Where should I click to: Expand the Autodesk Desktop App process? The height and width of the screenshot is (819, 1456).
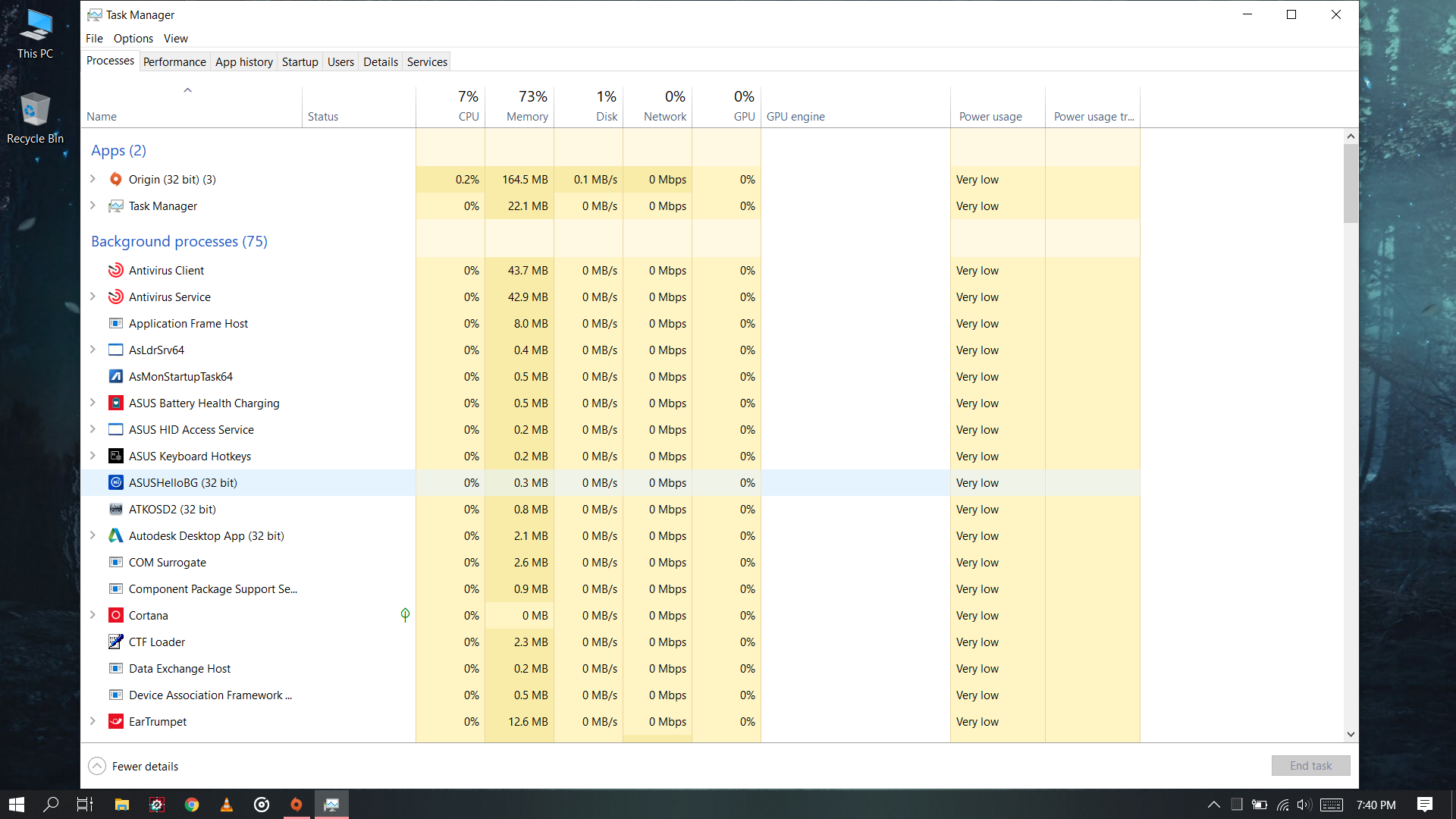point(93,535)
